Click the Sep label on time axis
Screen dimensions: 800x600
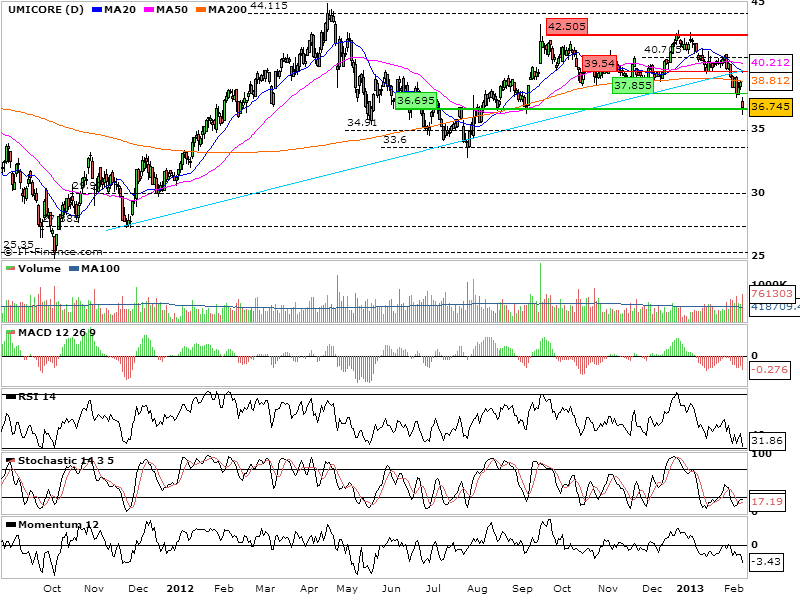[522, 589]
